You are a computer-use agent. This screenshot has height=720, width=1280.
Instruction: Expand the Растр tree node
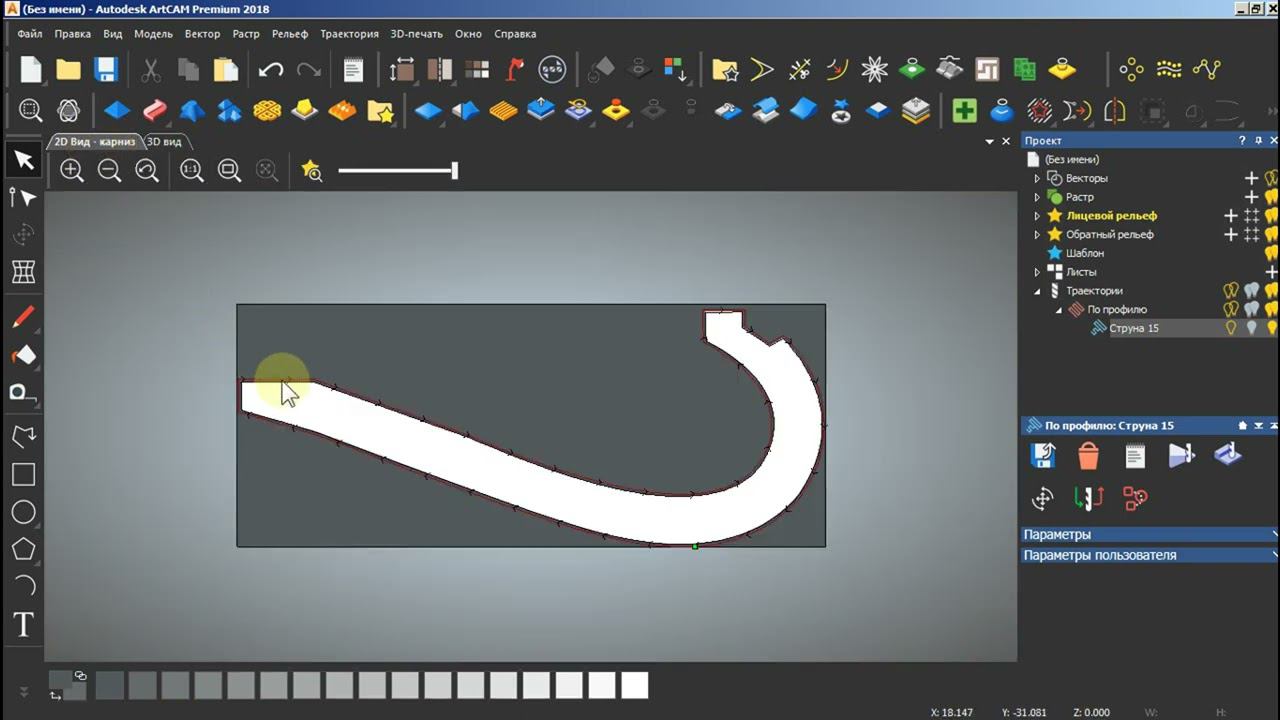tap(1037, 197)
